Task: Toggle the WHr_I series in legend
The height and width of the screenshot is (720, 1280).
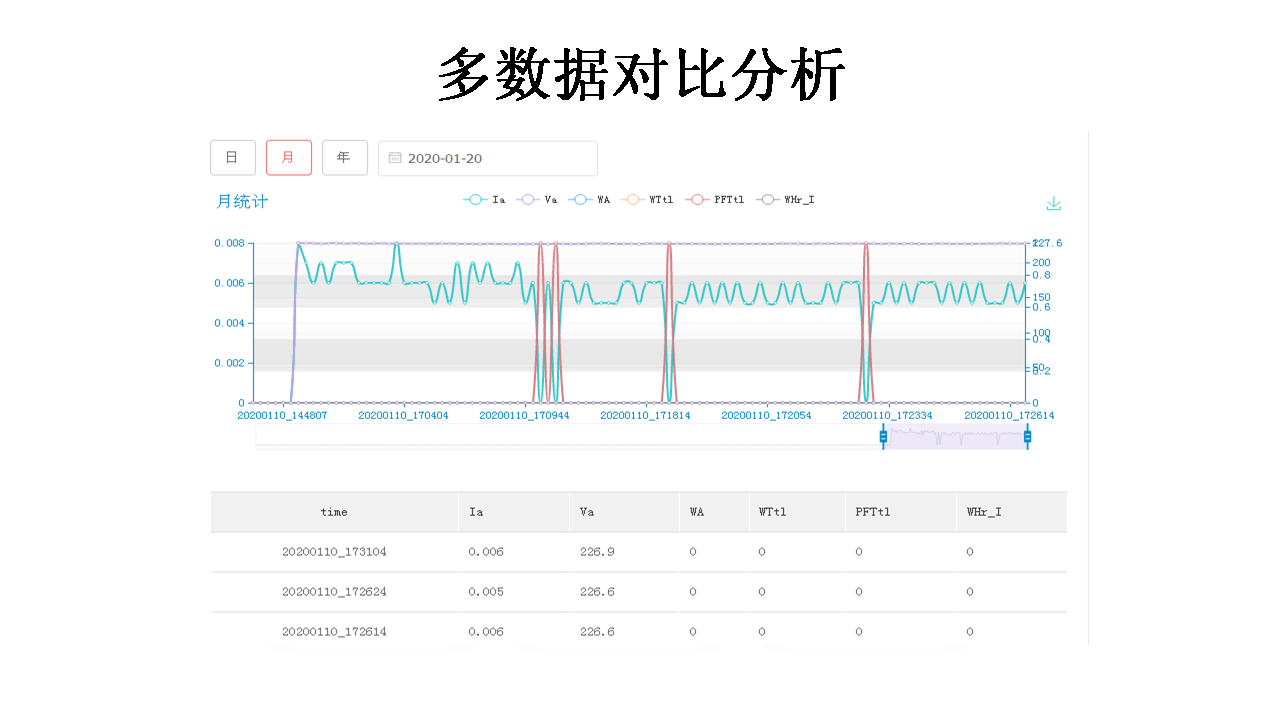Action: click(786, 200)
